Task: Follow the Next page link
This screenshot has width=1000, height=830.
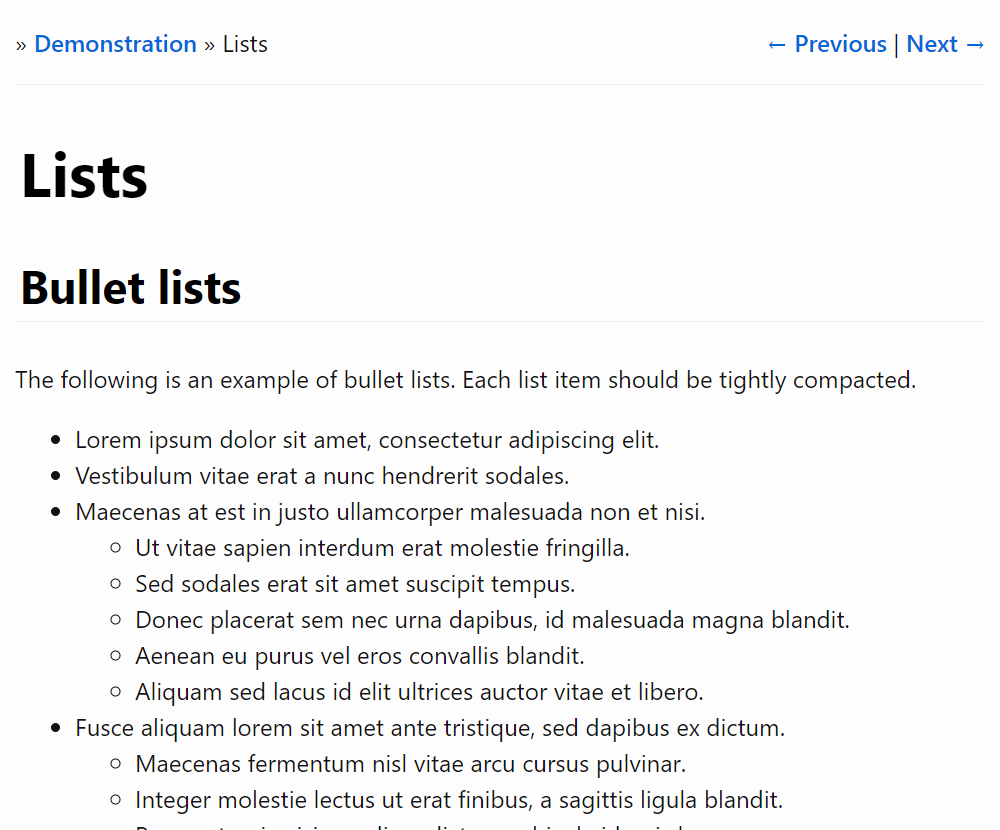Action: pyautogui.click(x=946, y=44)
